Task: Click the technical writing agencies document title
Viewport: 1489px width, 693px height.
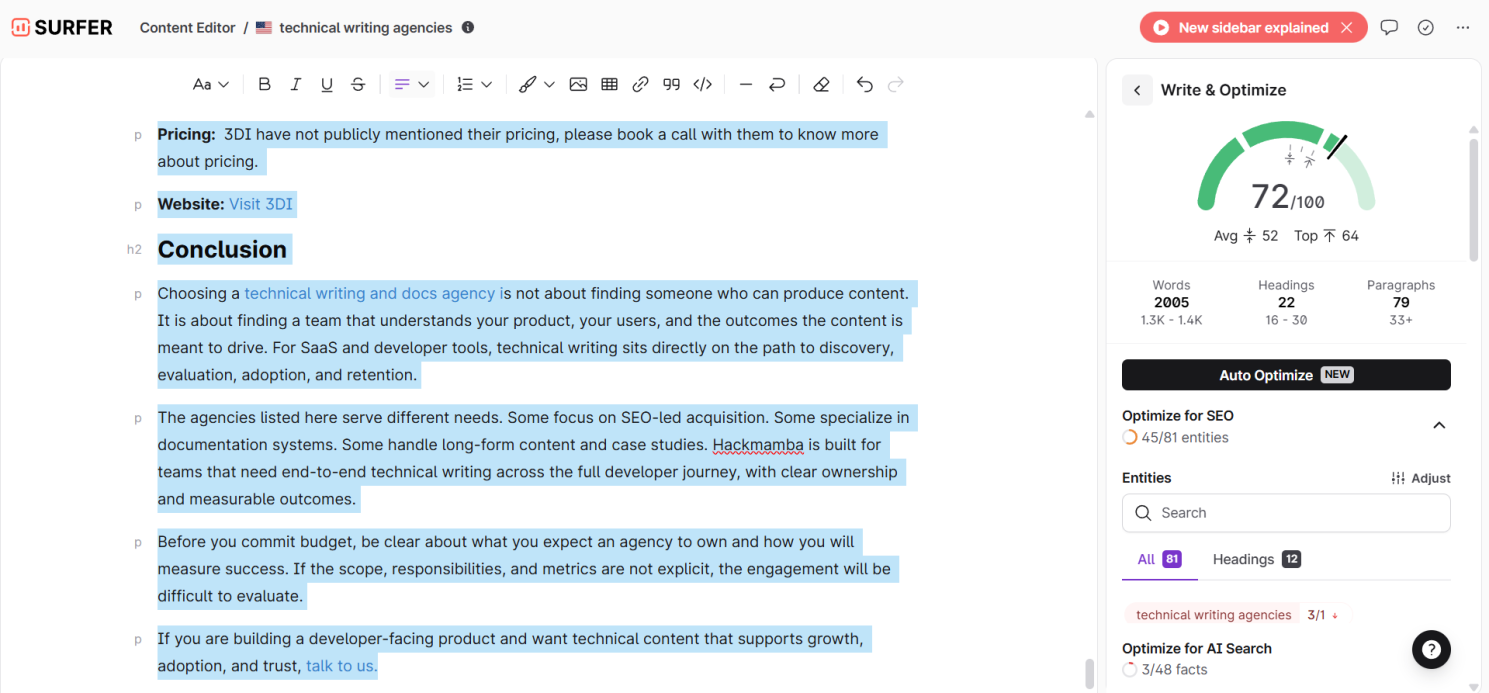Action: pyautogui.click(x=365, y=28)
